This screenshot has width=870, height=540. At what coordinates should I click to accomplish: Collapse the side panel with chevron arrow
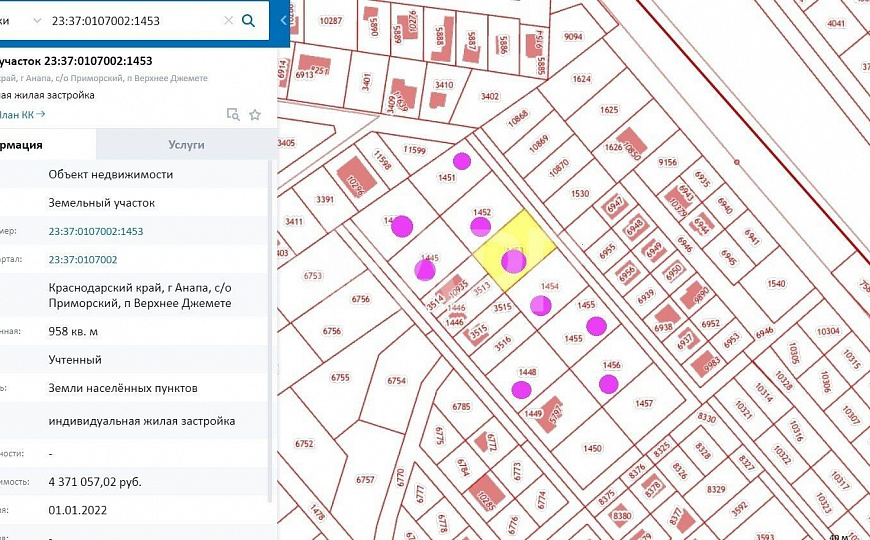[283, 20]
